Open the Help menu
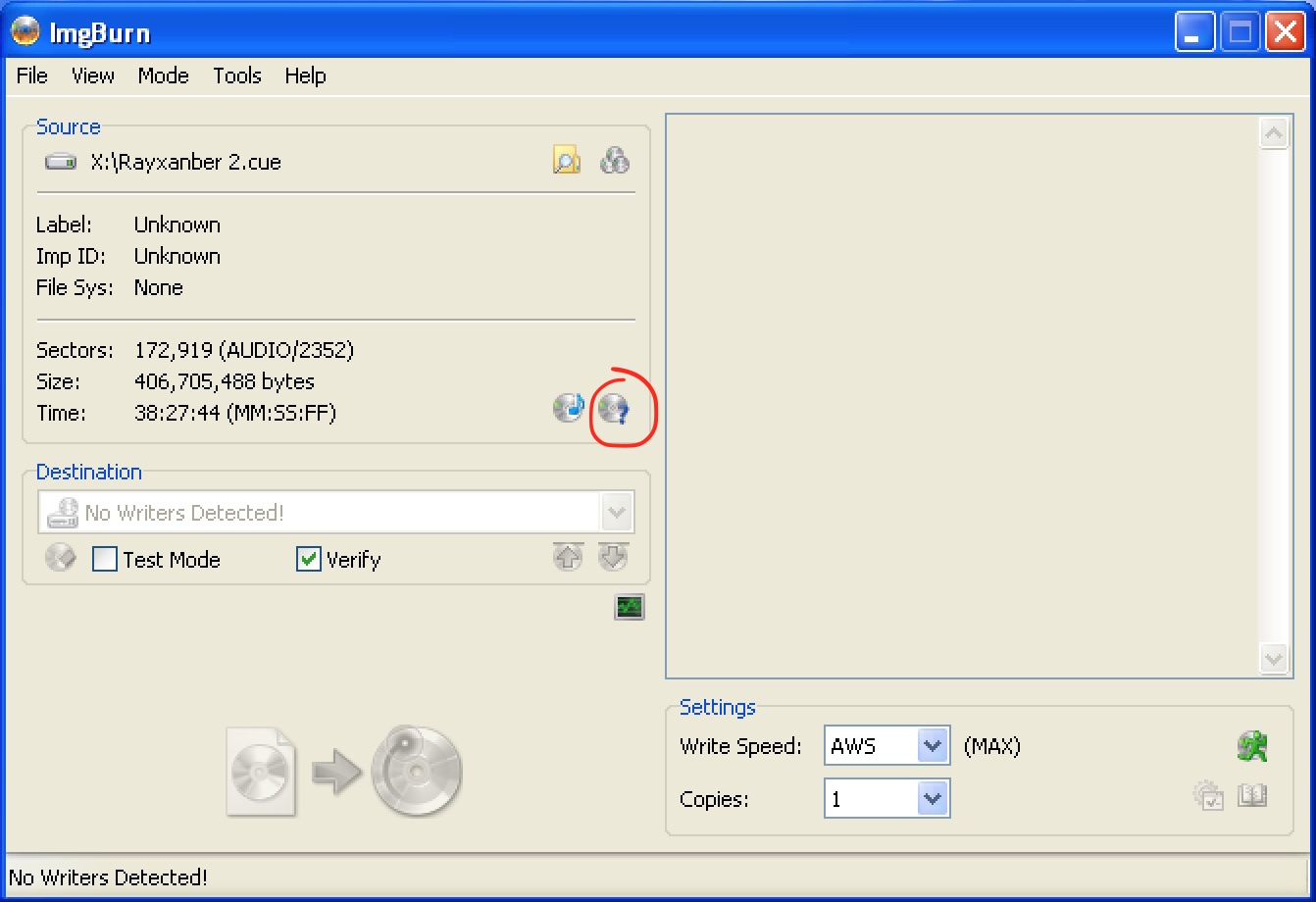1316x902 pixels. (x=305, y=75)
